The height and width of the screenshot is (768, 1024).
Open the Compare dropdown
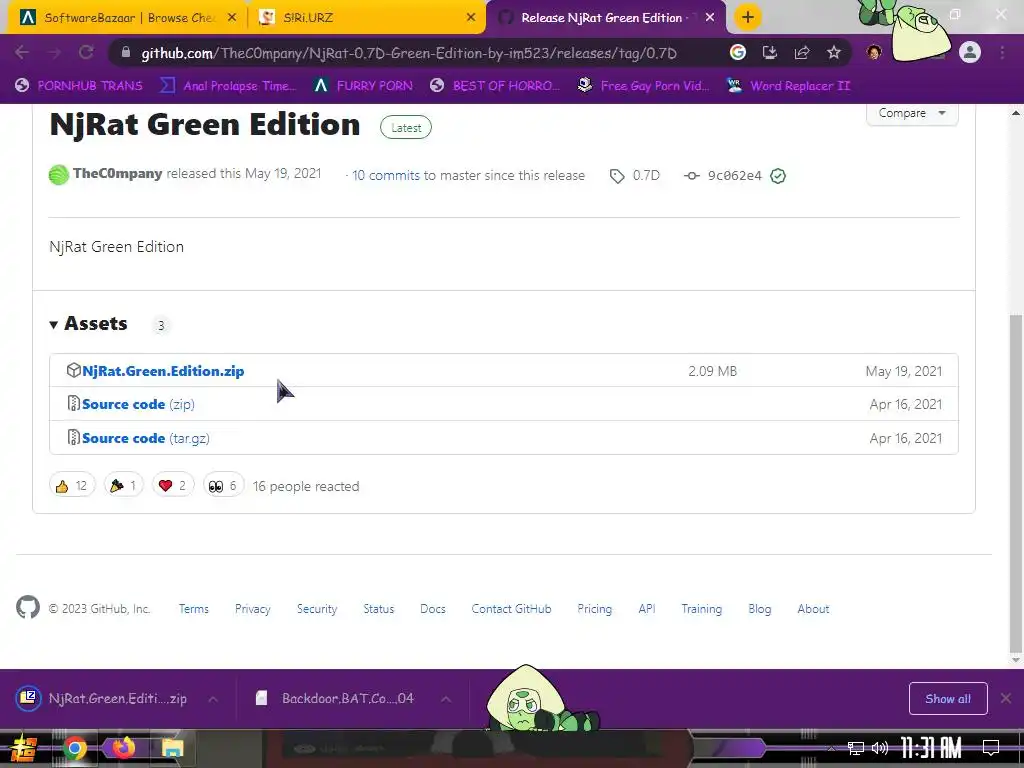tap(912, 113)
